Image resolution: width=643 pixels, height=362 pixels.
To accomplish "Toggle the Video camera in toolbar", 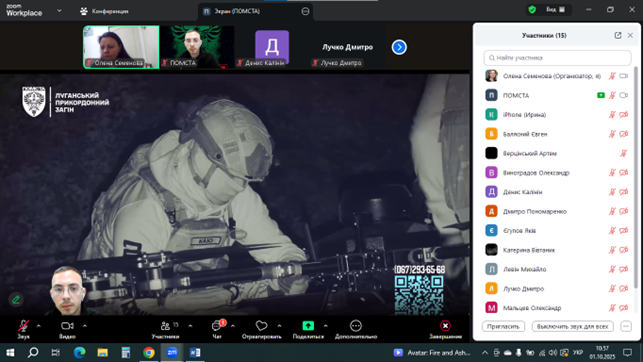I will pos(67,326).
